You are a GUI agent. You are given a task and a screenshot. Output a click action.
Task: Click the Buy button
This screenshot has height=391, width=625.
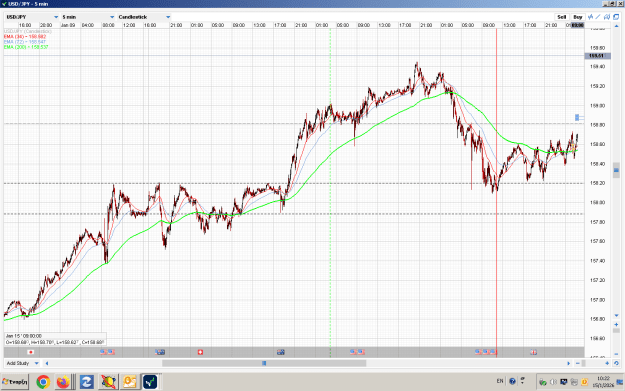point(578,17)
